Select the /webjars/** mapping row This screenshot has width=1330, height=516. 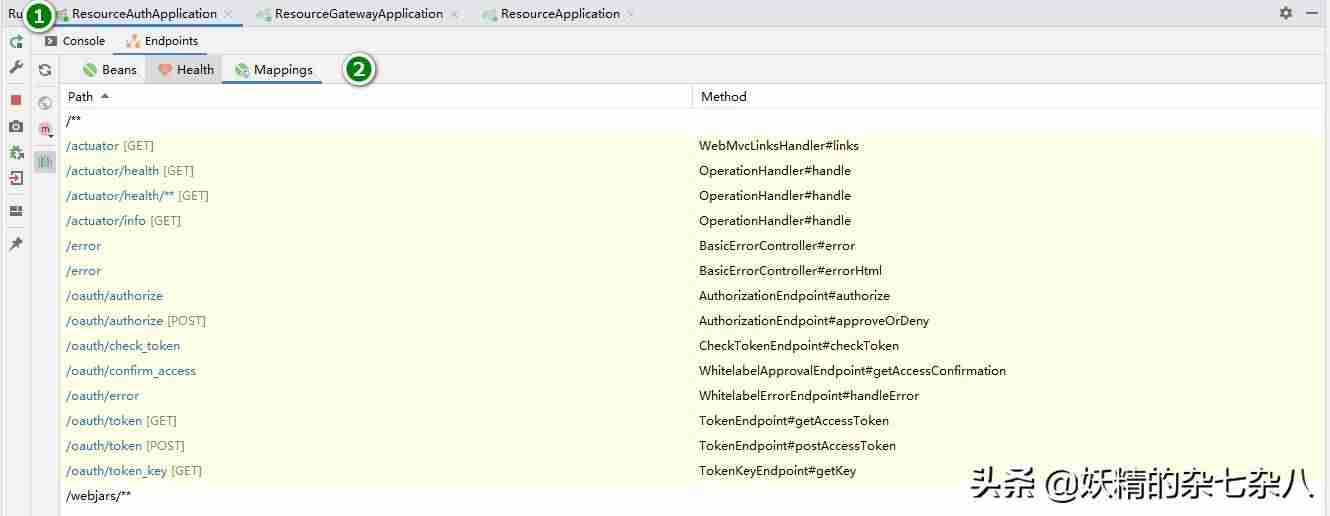[x=693, y=496]
